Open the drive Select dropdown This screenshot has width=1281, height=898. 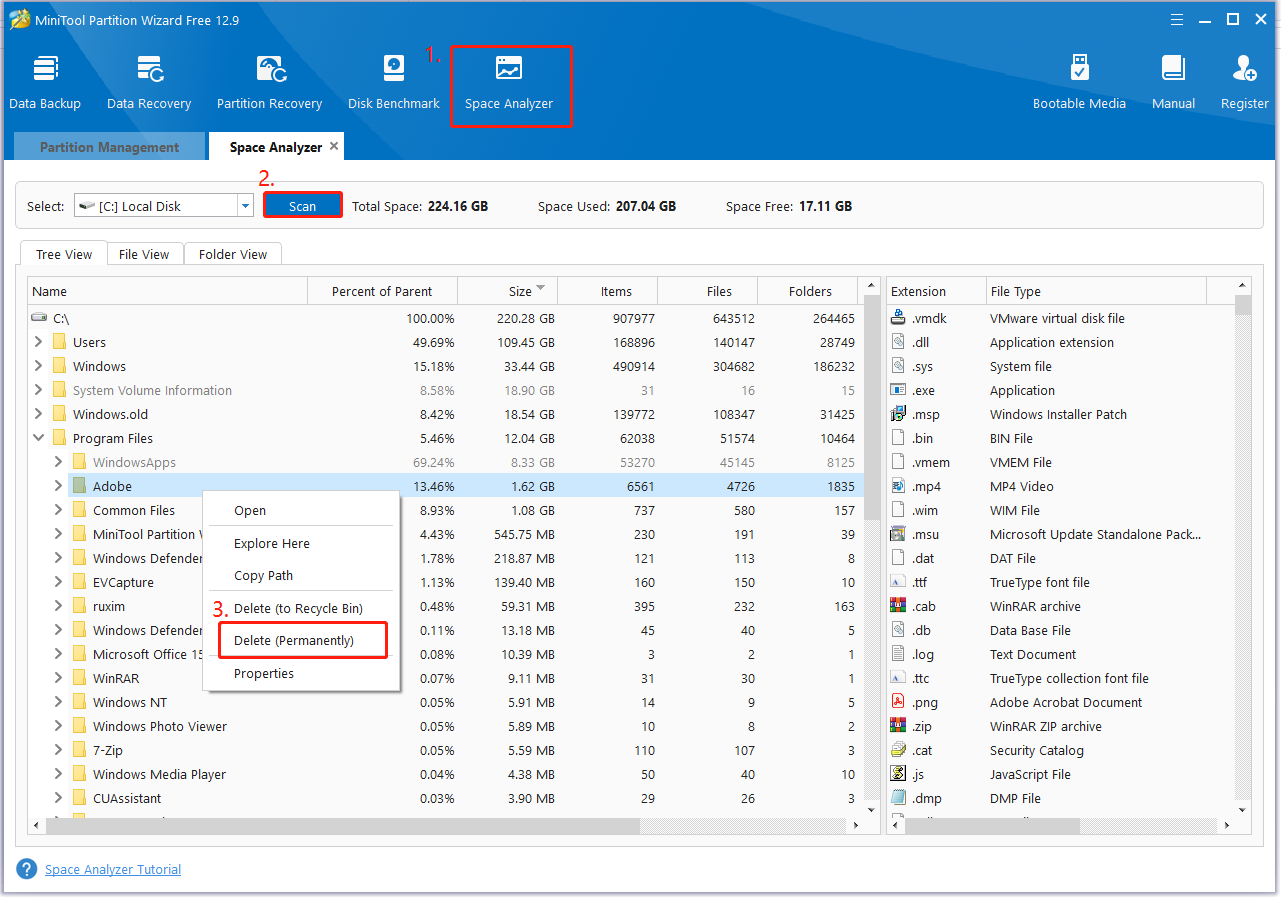click(245, 206)
